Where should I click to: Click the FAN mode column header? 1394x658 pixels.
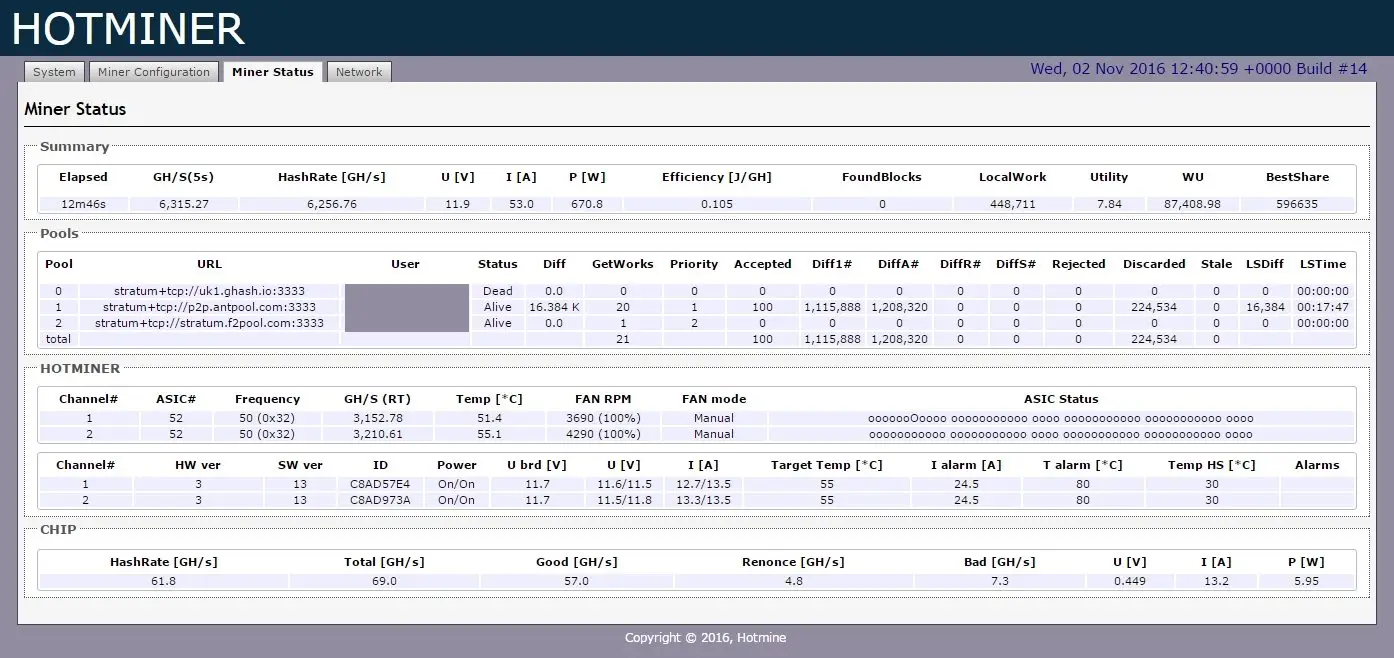[x=714, y=399]
